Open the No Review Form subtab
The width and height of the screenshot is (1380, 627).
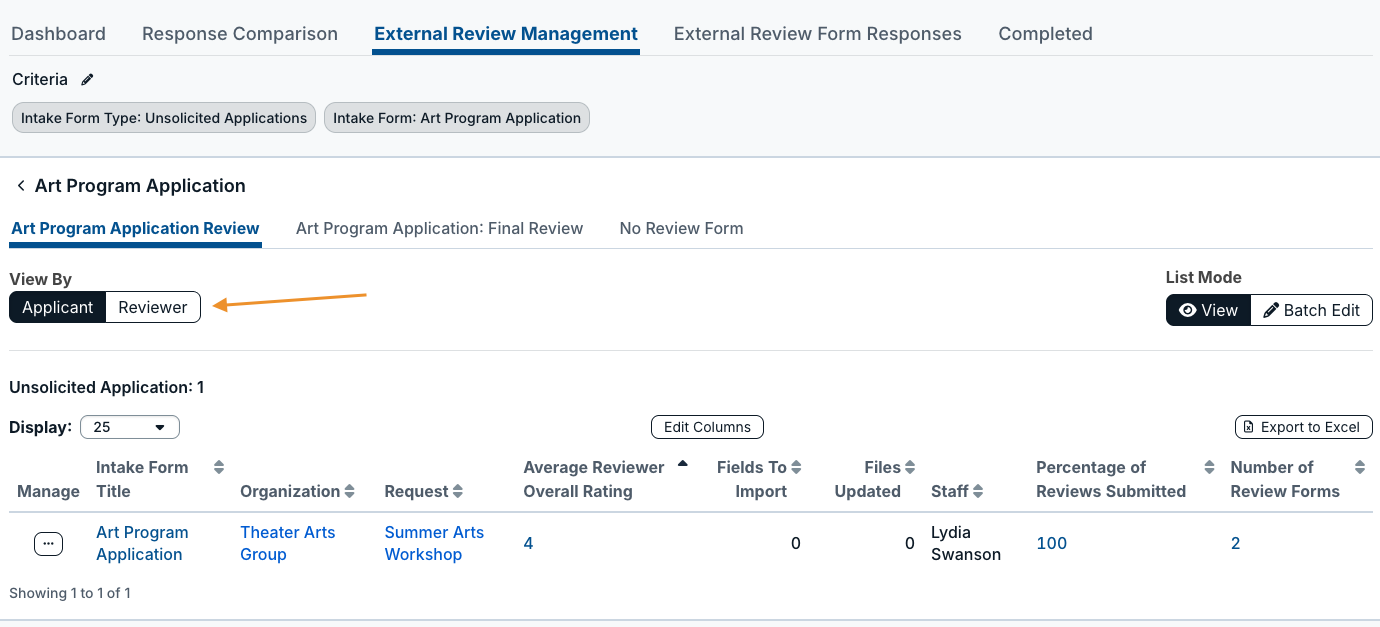pyautogui.click(x=681, y=228)
